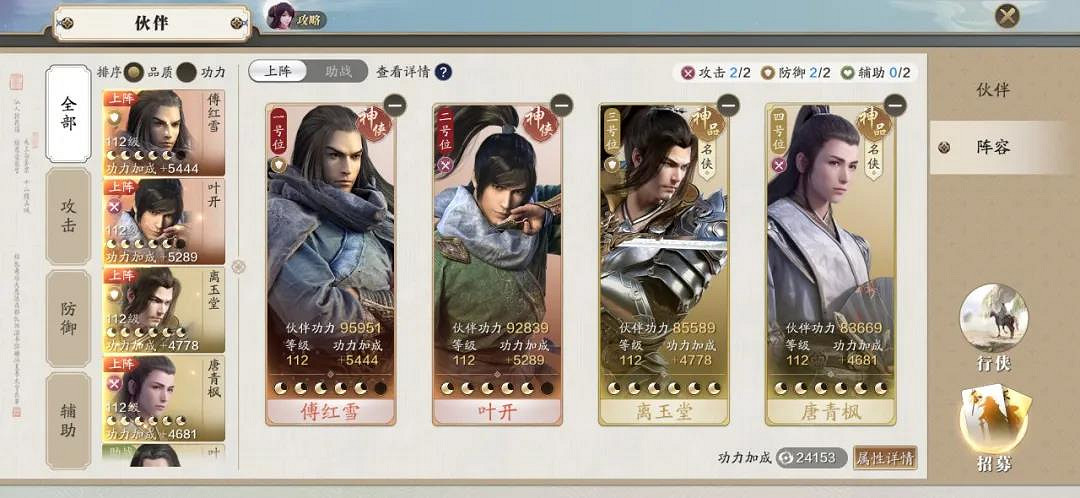
Task: Filter partners by 辅助 tab
Action: click(x=68, y=421)
